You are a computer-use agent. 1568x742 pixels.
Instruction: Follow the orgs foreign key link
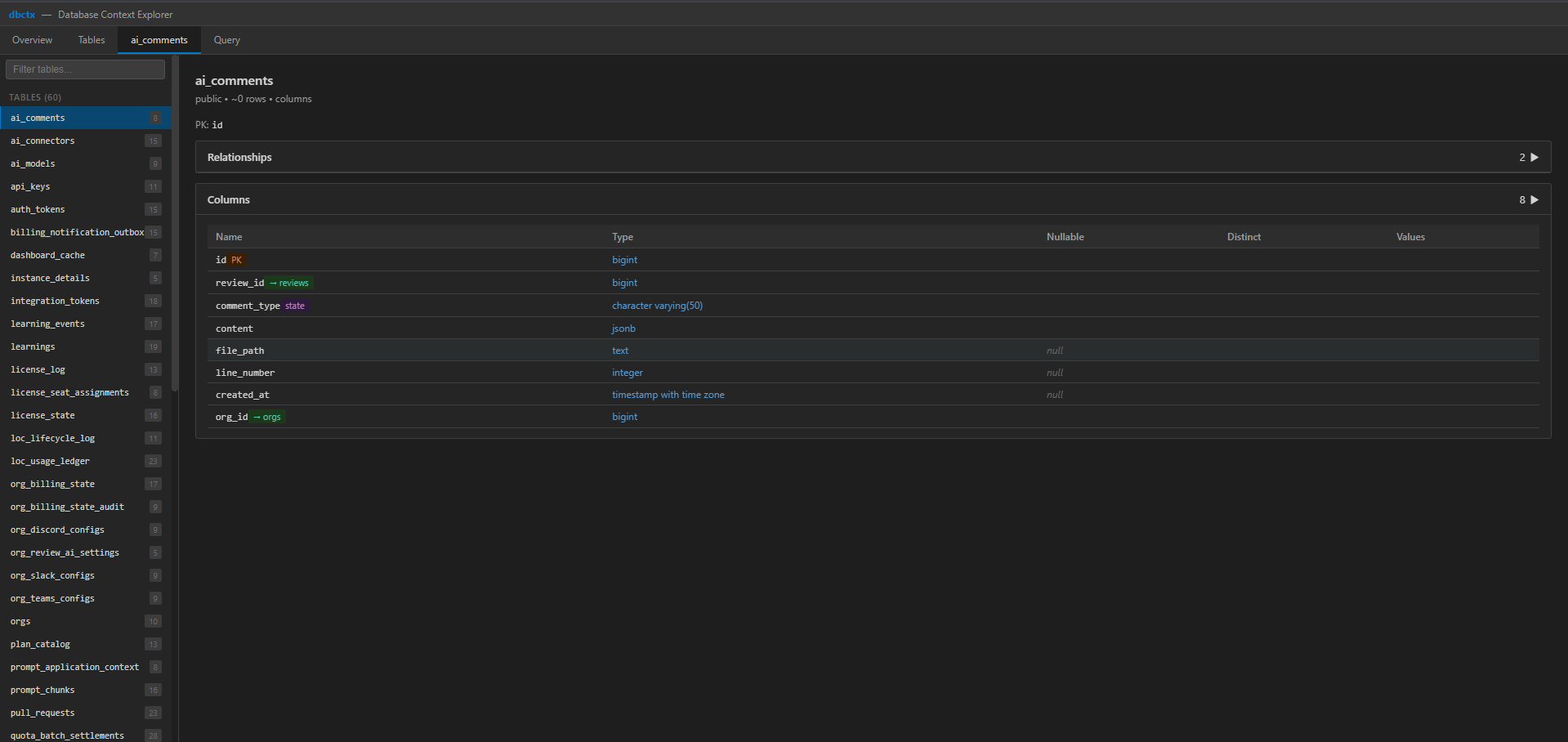pos(267,417)
